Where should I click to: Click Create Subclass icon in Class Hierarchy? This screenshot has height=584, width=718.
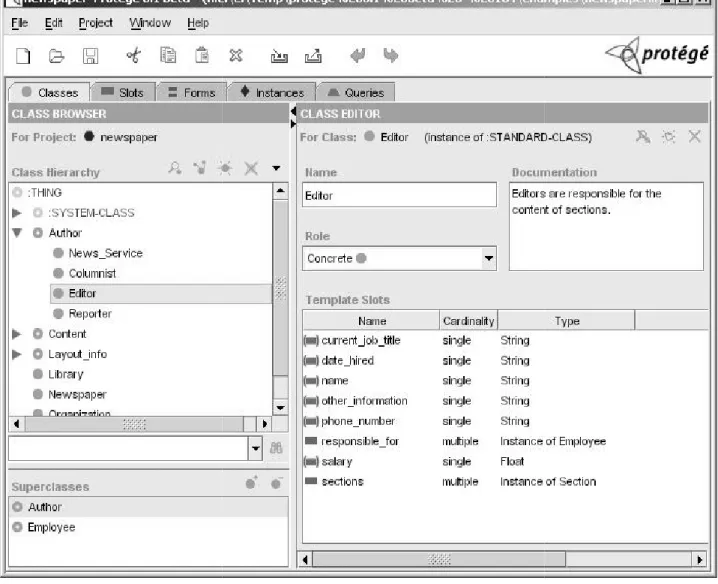200,168
